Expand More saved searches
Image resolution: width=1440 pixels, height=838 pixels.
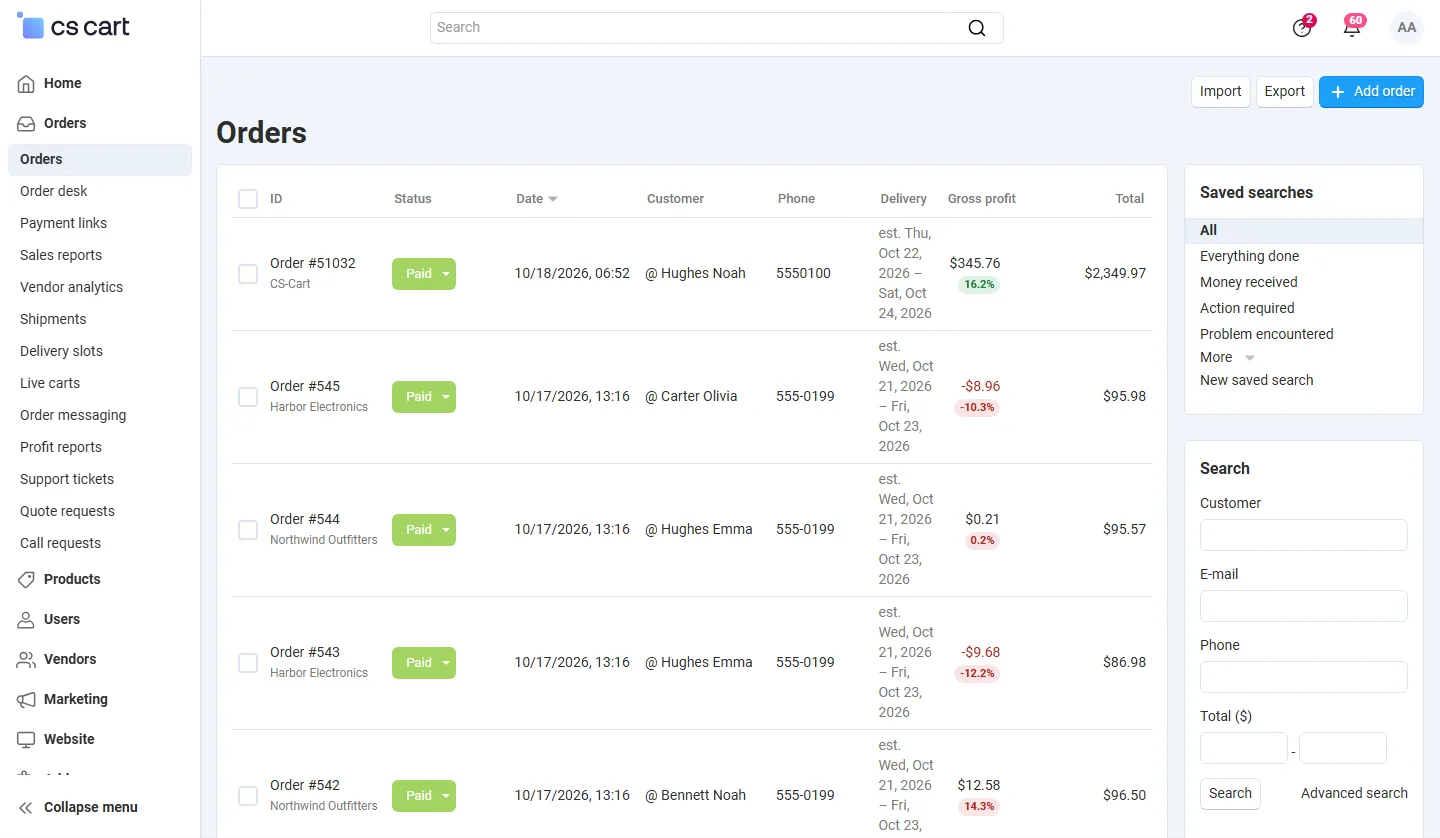(1227, 357)
